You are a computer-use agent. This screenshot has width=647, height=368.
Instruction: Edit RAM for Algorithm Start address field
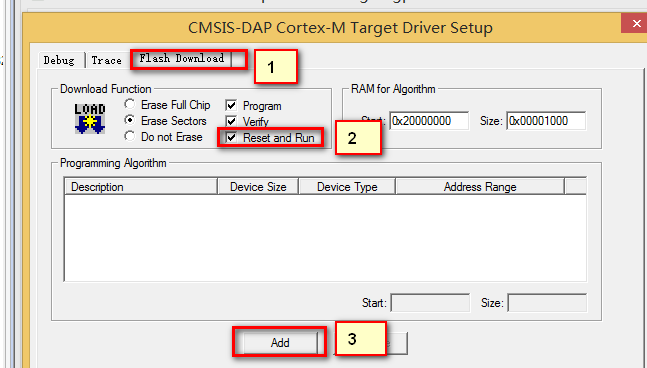[429, 121]
